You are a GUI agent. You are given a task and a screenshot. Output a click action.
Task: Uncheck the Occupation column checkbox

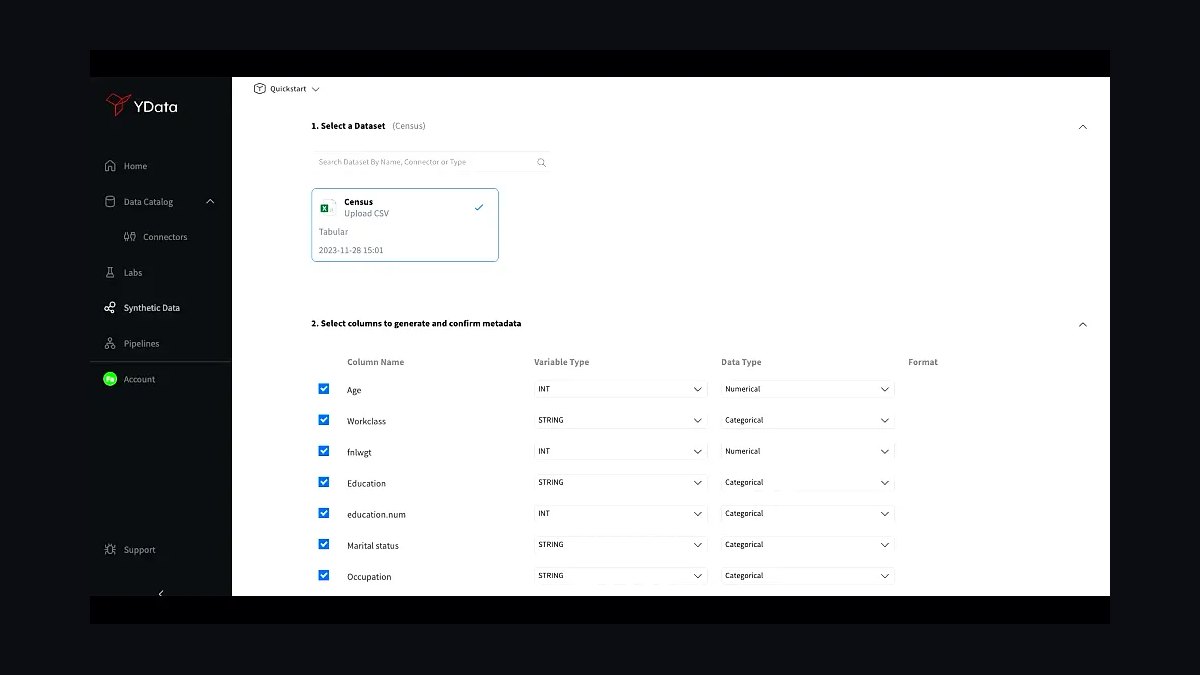(x=324, y=575)
